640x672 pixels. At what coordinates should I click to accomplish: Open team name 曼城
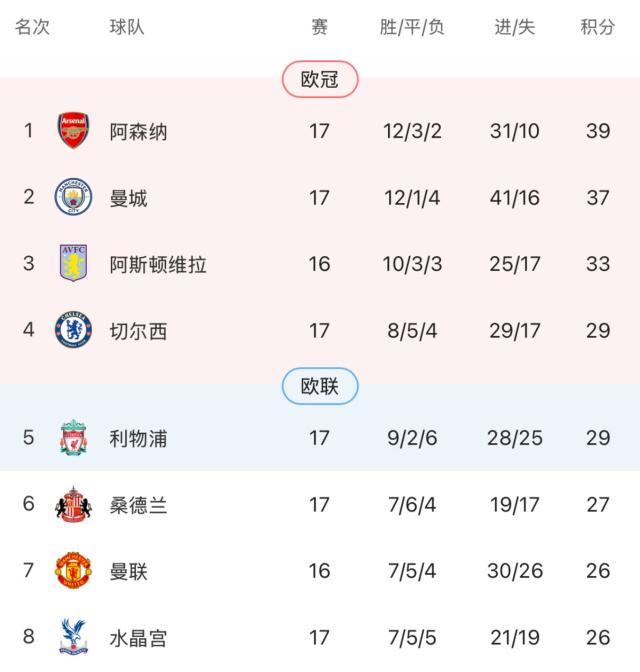coord(128,198)
